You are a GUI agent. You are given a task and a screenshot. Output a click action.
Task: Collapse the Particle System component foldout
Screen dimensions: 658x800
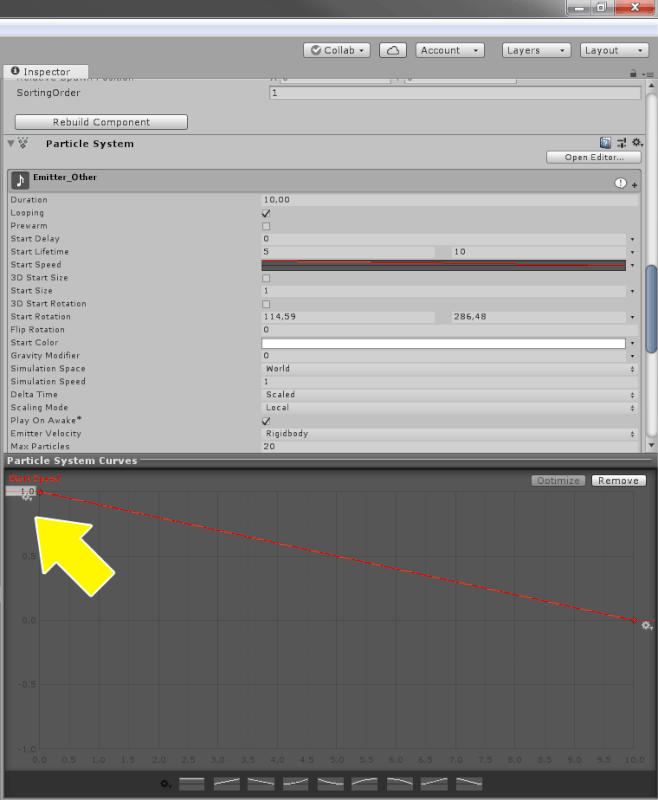pos(11,143)
